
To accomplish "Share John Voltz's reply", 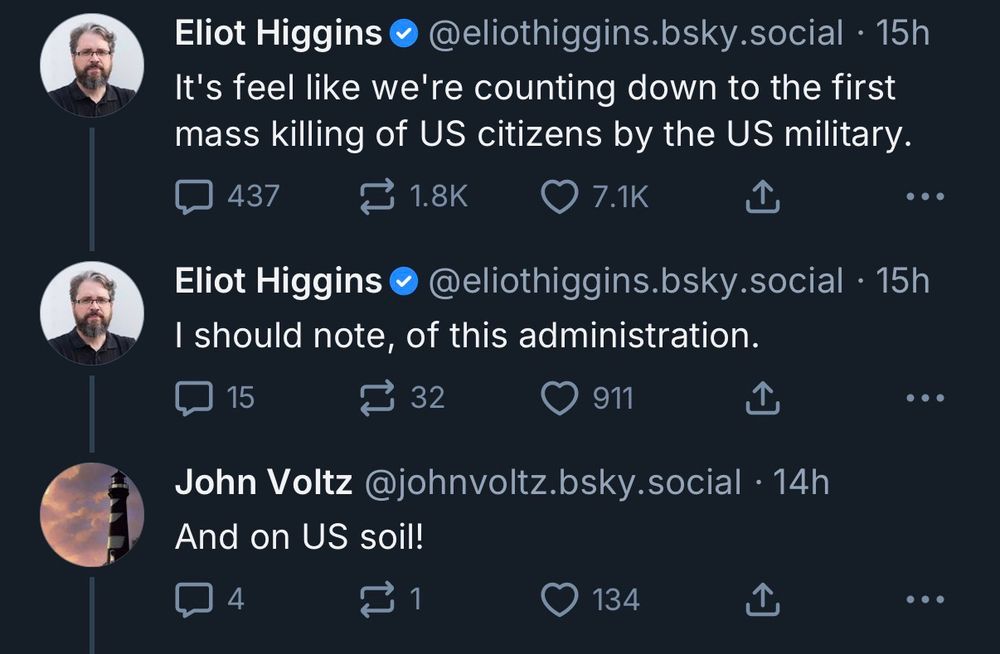I will click(761, 598).
